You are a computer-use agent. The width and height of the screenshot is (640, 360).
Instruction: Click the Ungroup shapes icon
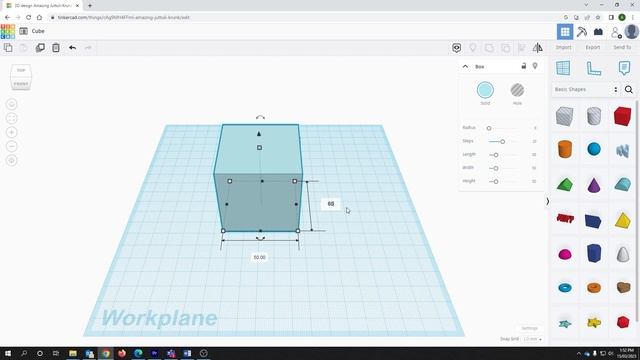505,48
